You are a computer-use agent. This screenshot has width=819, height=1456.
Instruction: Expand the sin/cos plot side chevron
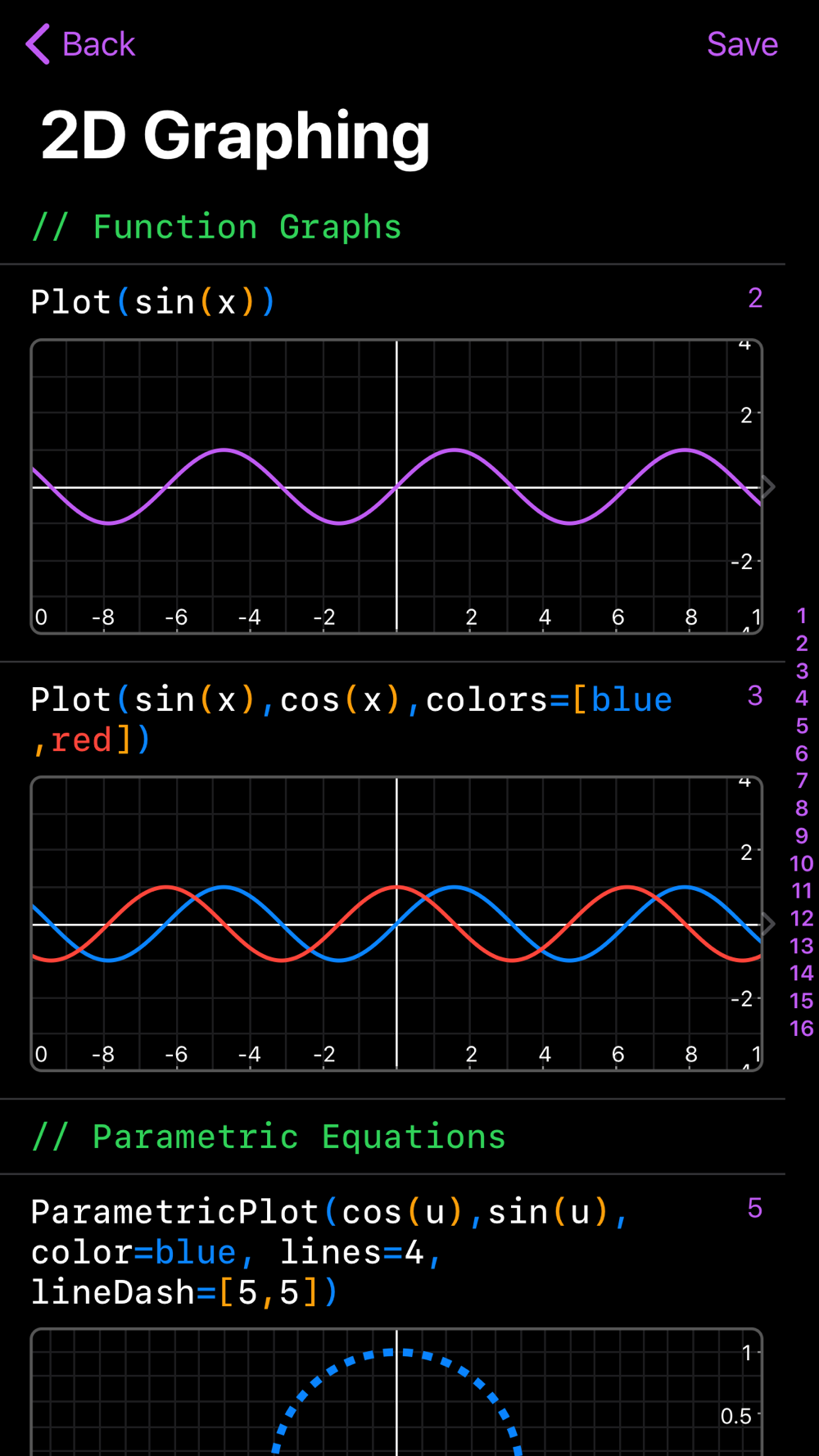[768, 924]
